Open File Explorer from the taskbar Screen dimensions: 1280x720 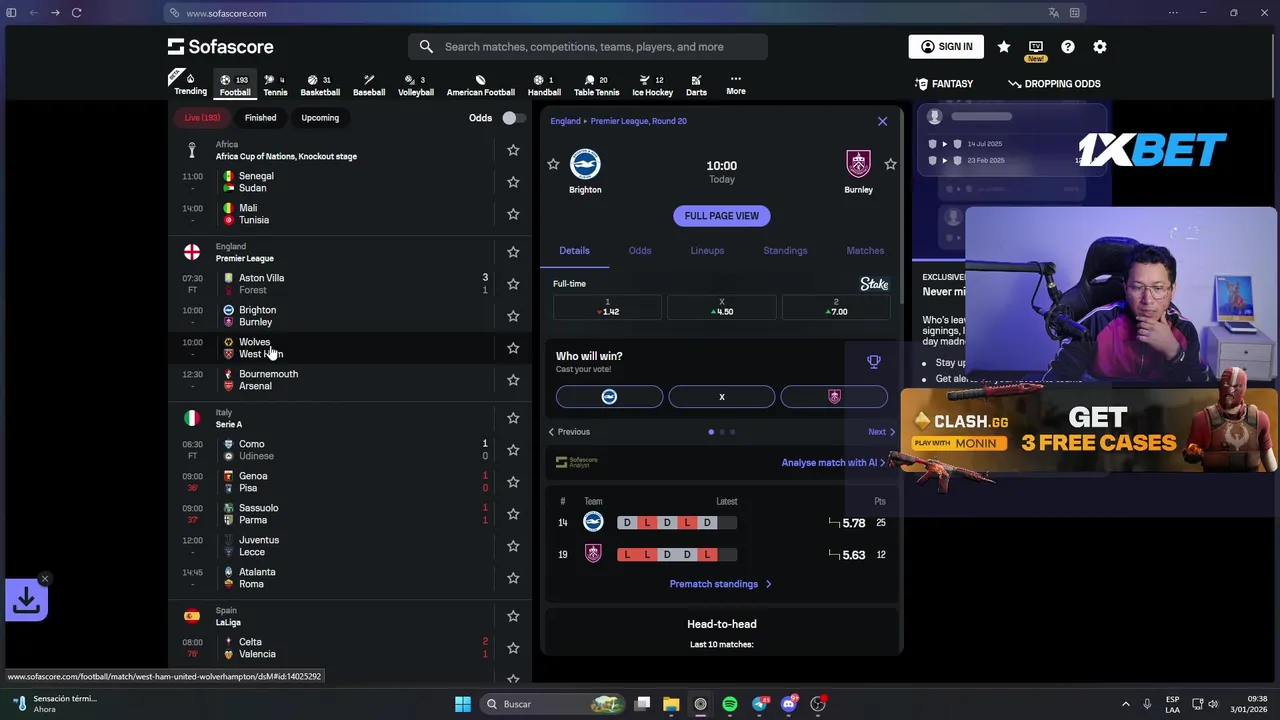click(671, 704)
